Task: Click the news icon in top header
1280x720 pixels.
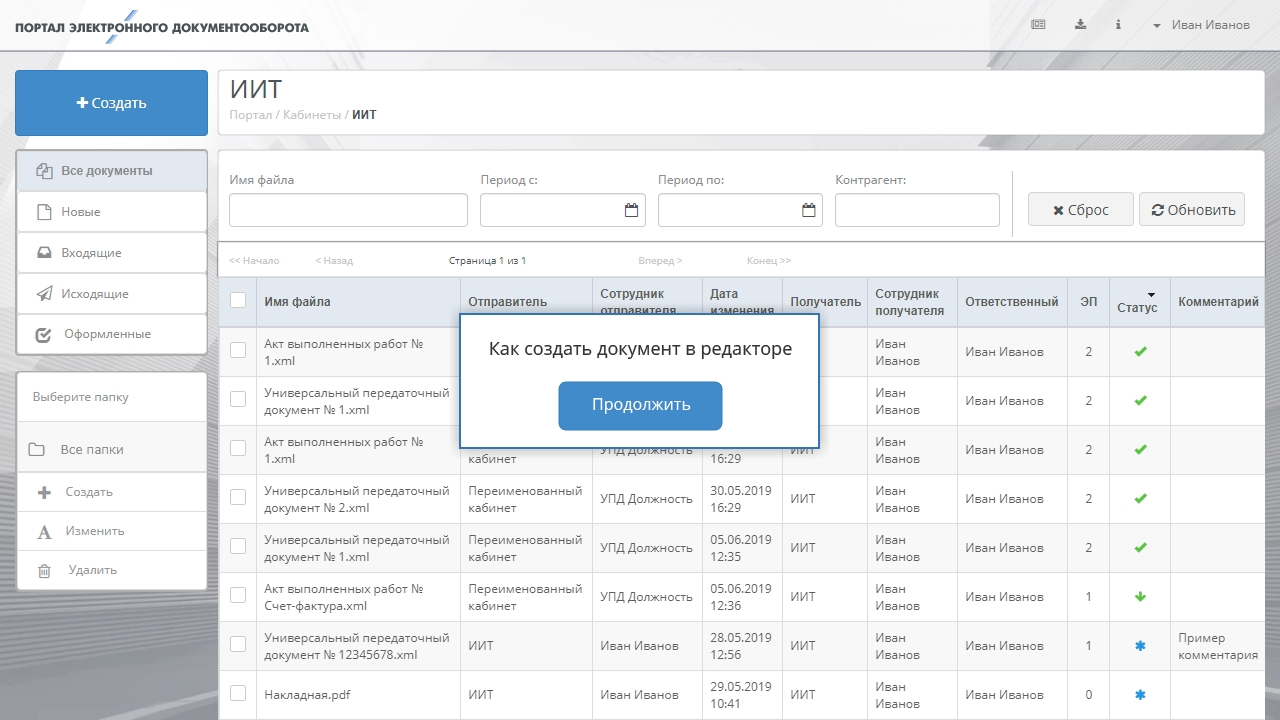Action: (1038, 25)
